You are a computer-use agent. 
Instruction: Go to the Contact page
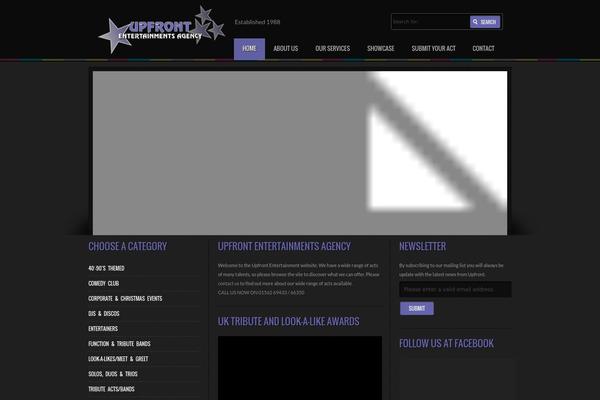click(483, 49)
